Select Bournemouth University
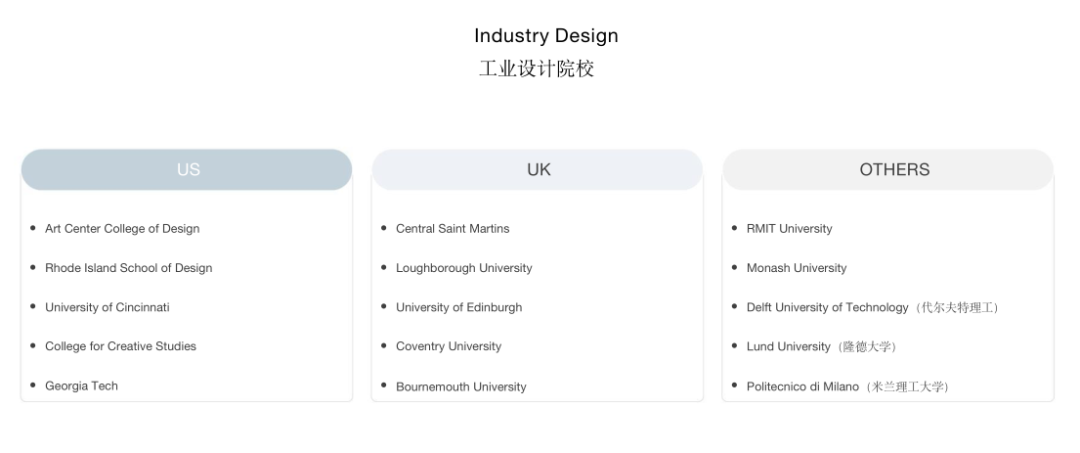 (461, 387)
